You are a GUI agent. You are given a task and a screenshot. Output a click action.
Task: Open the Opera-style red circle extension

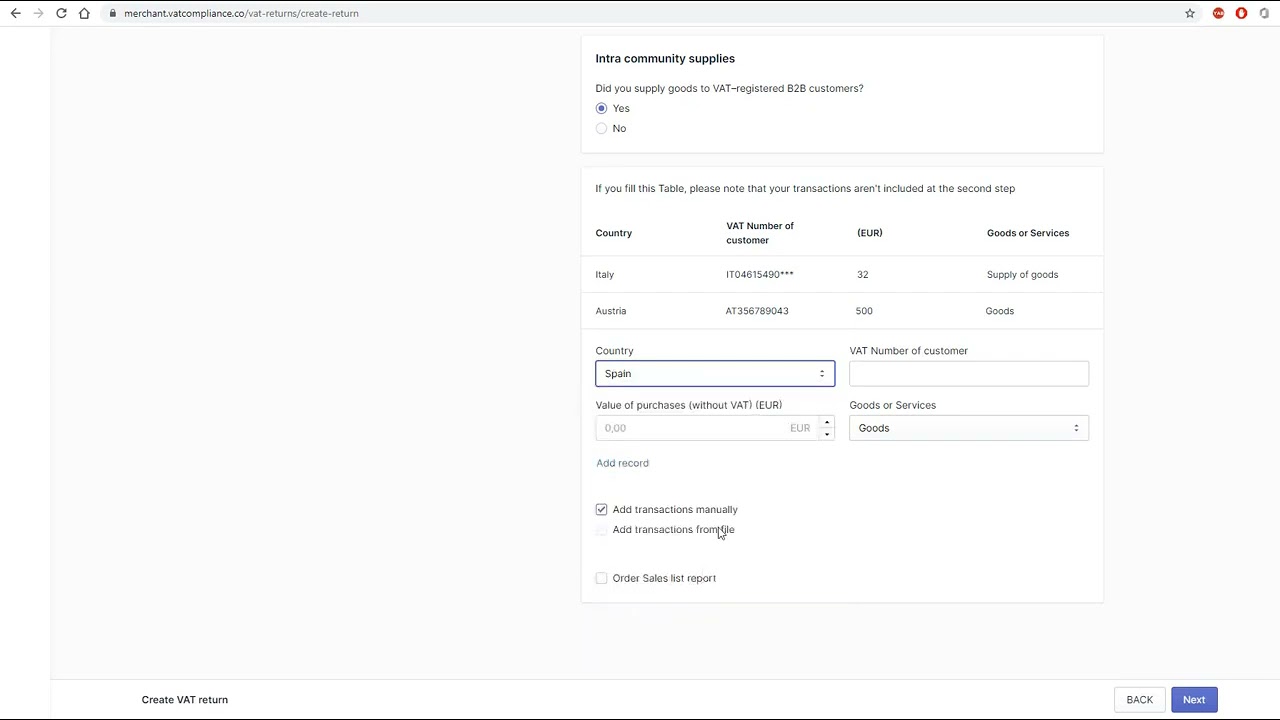coord(1241,13)
